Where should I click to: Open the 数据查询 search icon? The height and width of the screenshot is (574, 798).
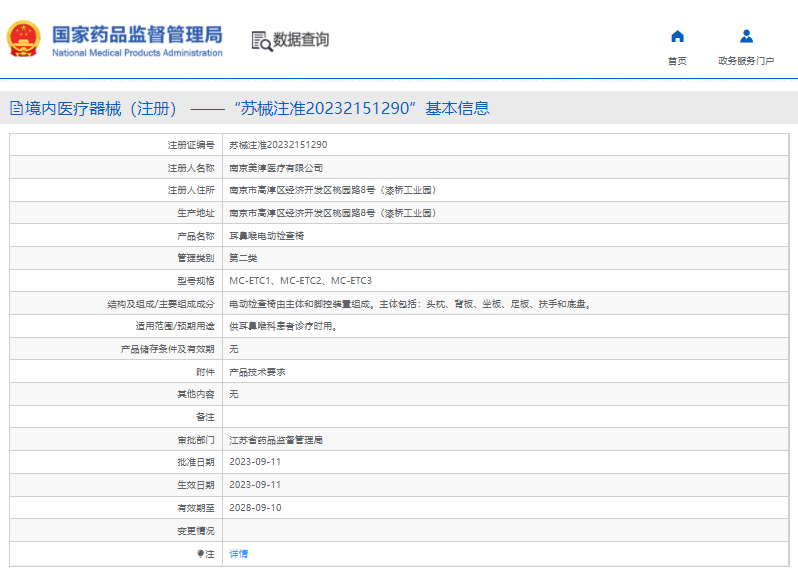click(x=262, y=41)
